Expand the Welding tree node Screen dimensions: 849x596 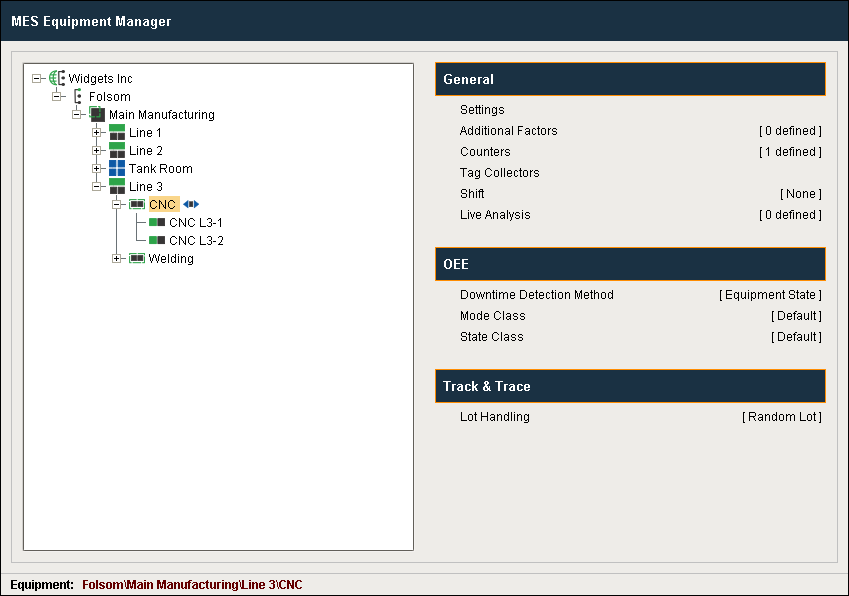(117, 259)
